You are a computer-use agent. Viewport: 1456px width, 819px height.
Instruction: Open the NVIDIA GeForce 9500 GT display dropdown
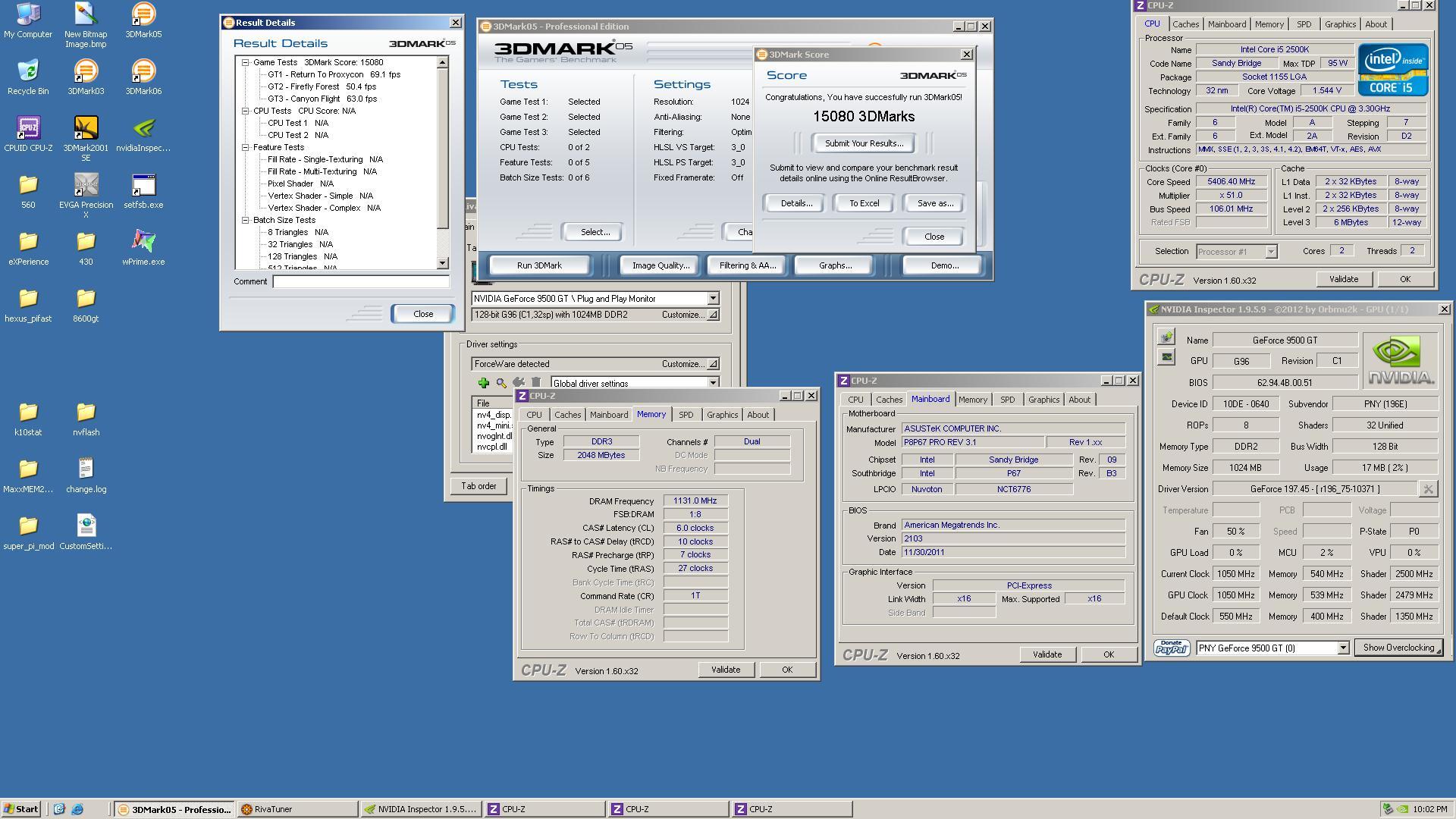point(713,299)
